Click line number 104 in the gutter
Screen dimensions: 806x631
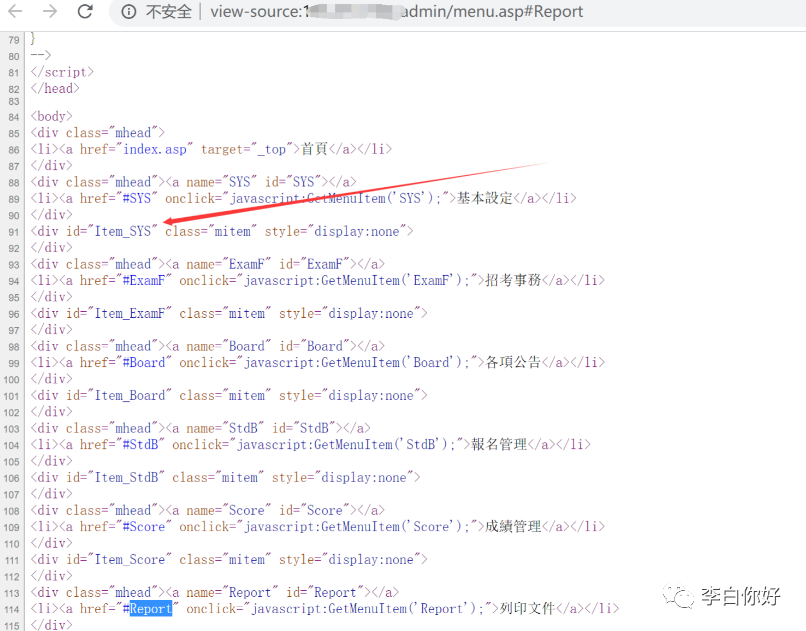point(12,446)
